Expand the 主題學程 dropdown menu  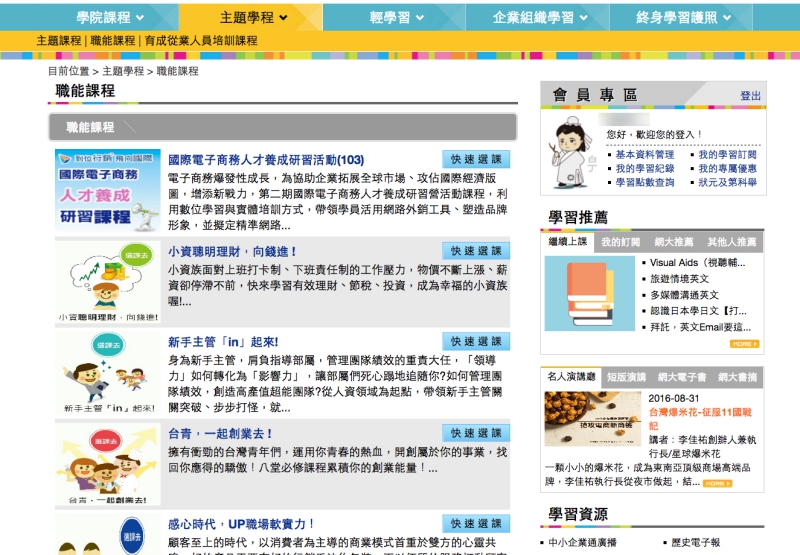click(254, 18)
